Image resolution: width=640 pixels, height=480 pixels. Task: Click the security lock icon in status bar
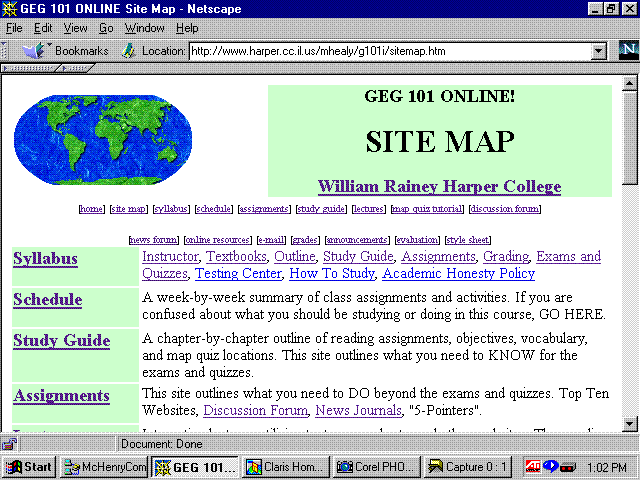coord(9,444)
